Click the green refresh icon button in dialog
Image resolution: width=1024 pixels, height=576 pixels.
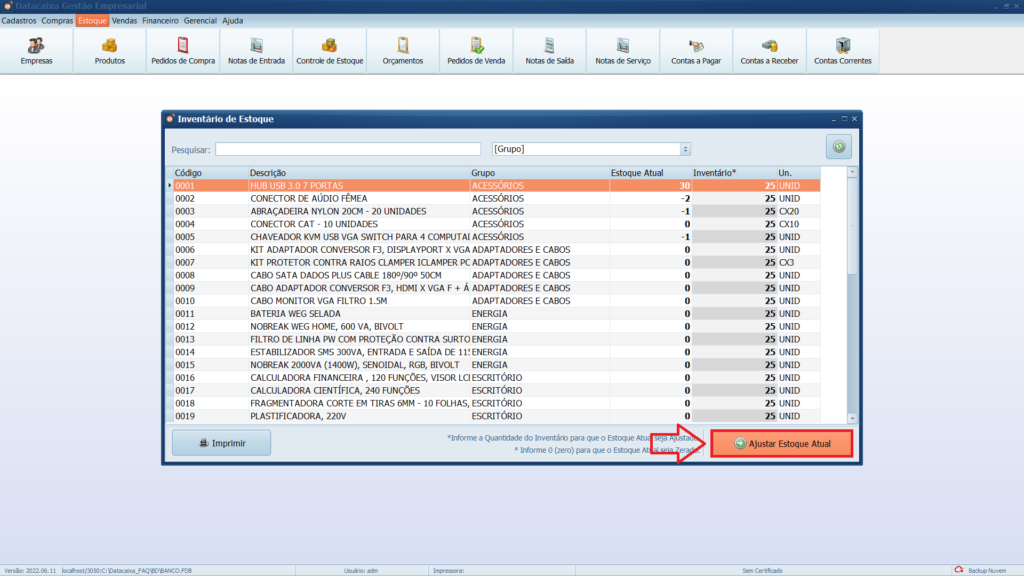pyautogui.click(x=838, y=147)
